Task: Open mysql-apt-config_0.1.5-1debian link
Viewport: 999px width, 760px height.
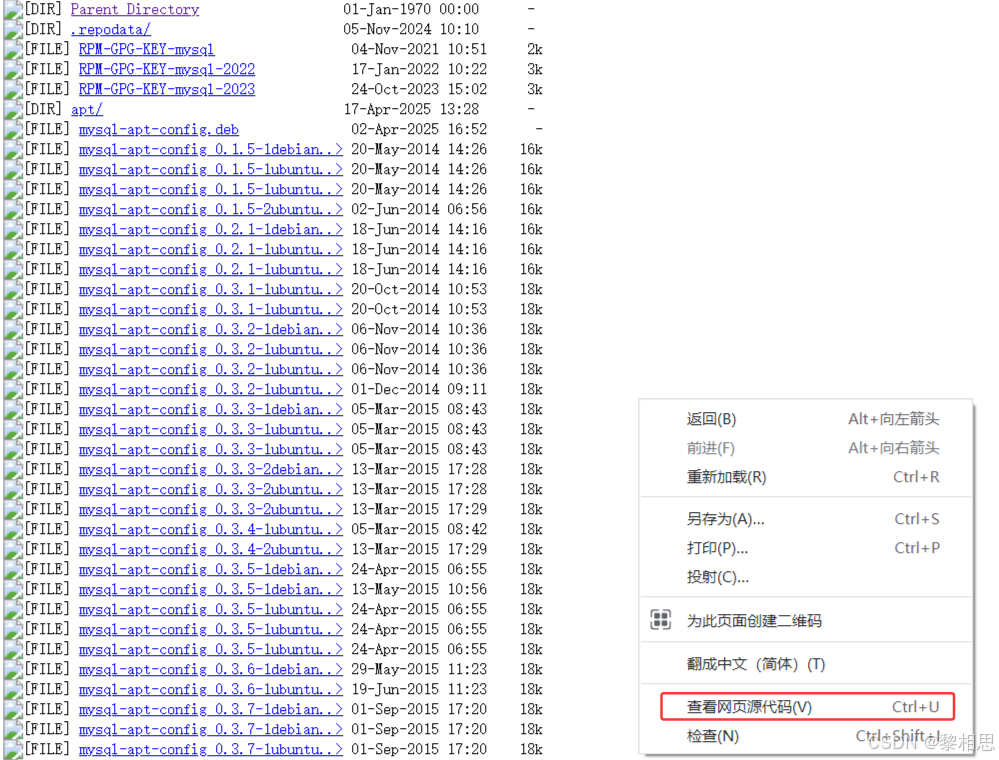Action: point(210,150)
